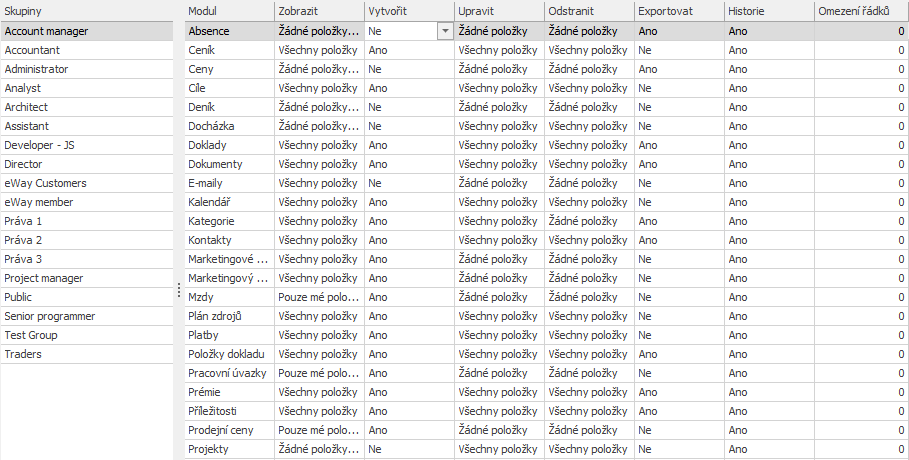Click the Zobrazit cell of Mzdy row
Viewport: 909px width, 460px height.
[x=320, y=298]
